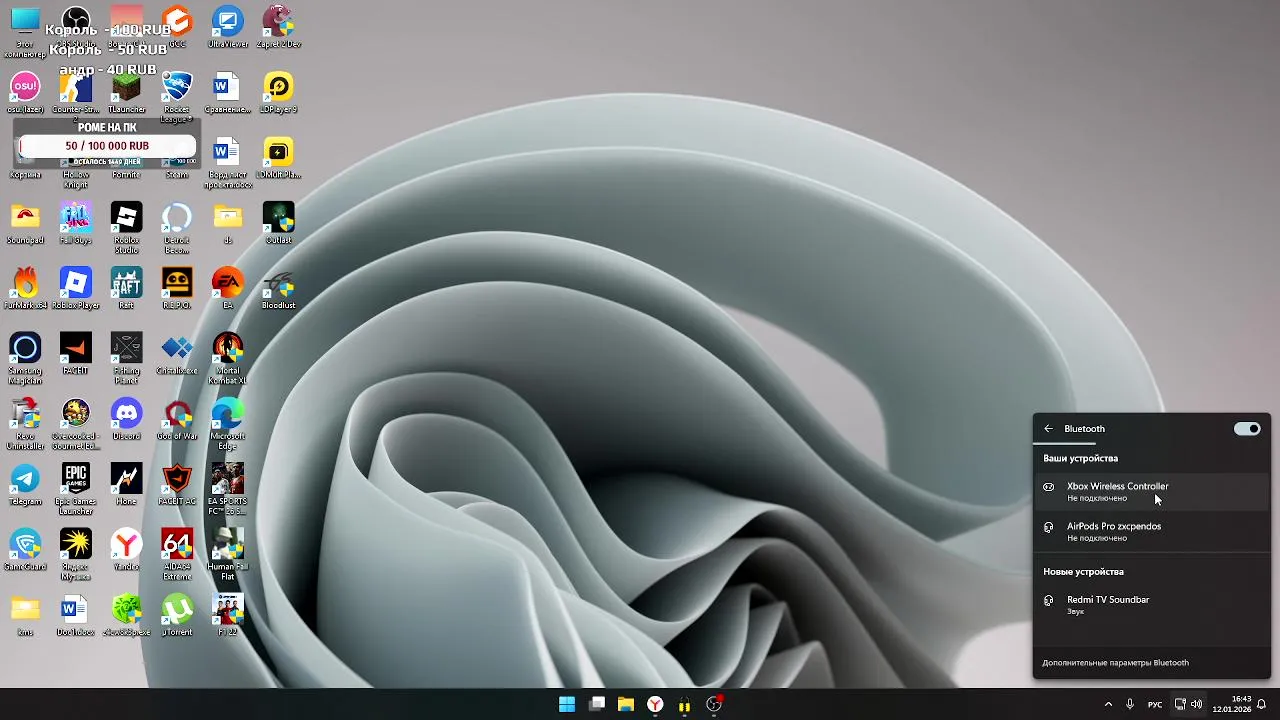Open the kms folder on desktop
1280x720 pixels.
[x=25, y=615]
